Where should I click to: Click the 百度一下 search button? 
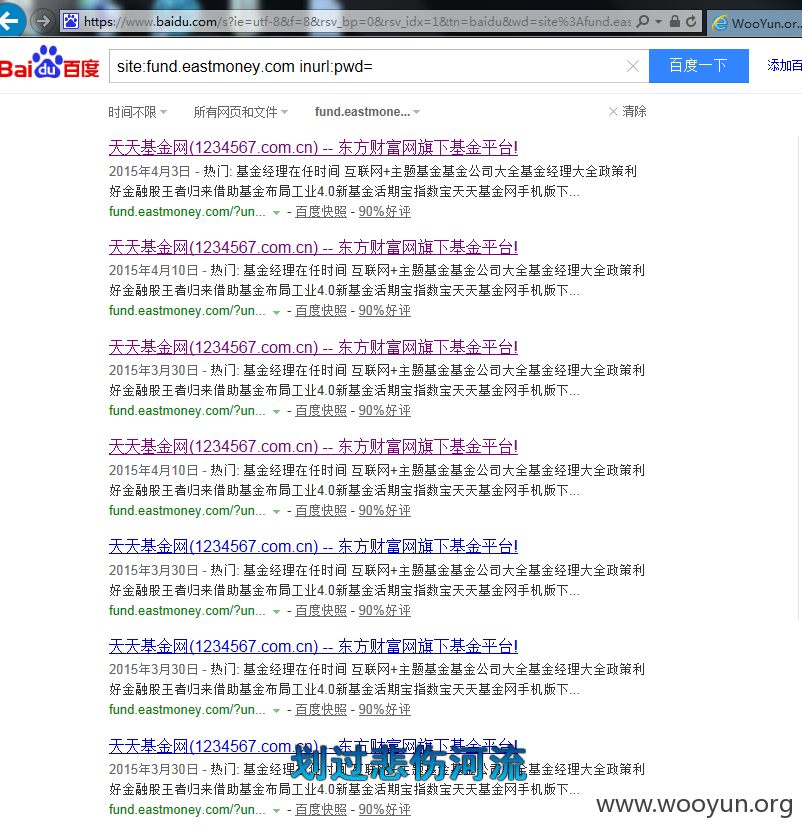click(698, 66)
